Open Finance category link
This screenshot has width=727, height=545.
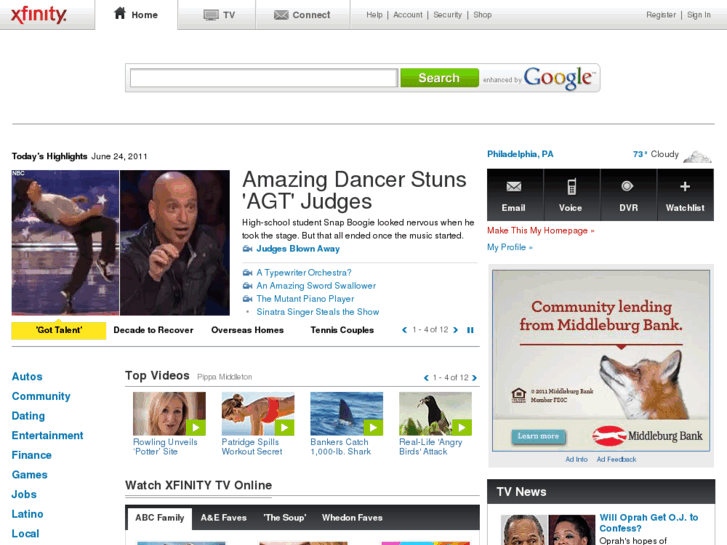32,455
